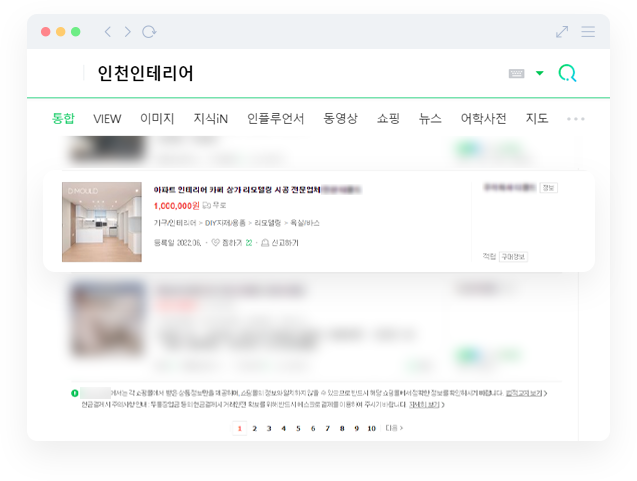Viewport: 637px width, 481px height.
Task: Go to page 8
Action: coord(342,428)
